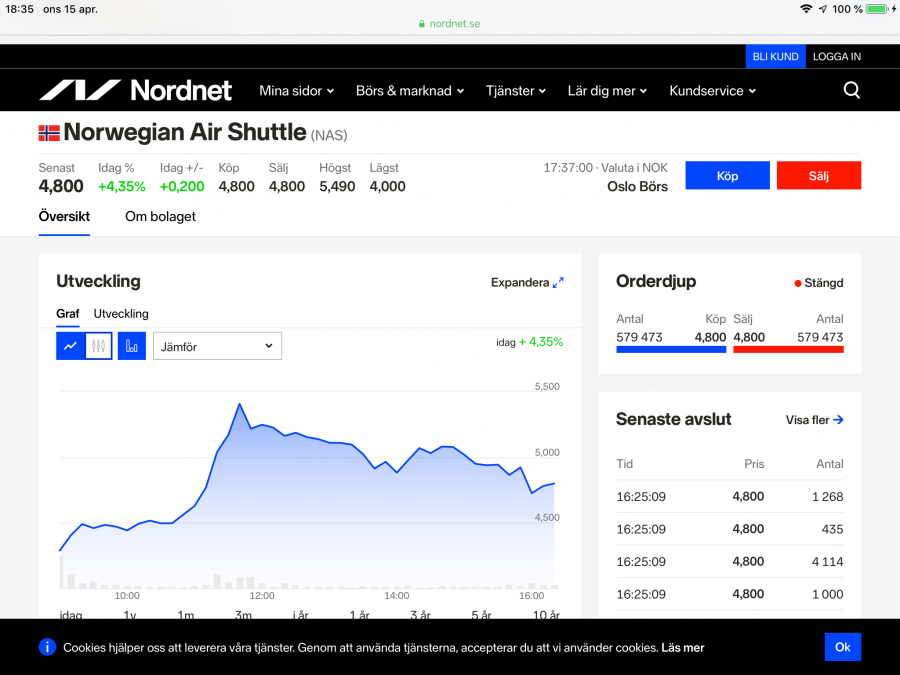The width and height of the screenshot is (900, 675).
Task: Click the Orderdjup panel heading
Action: (656, 281)
